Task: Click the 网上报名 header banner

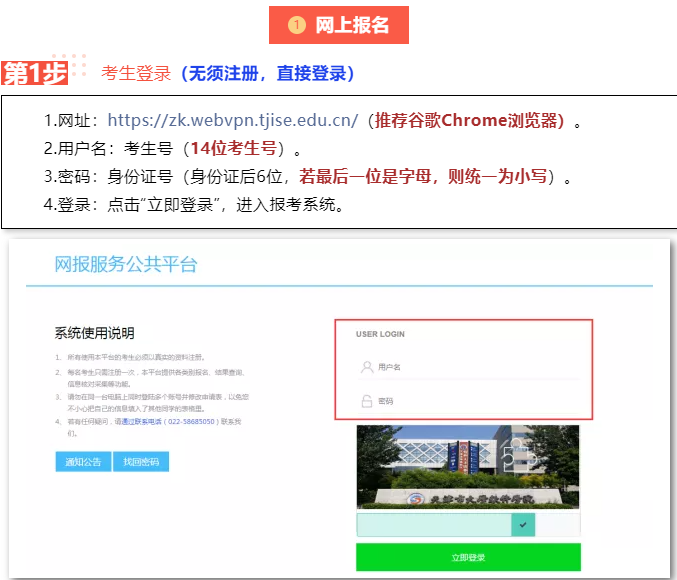Action: coord(339,25)
